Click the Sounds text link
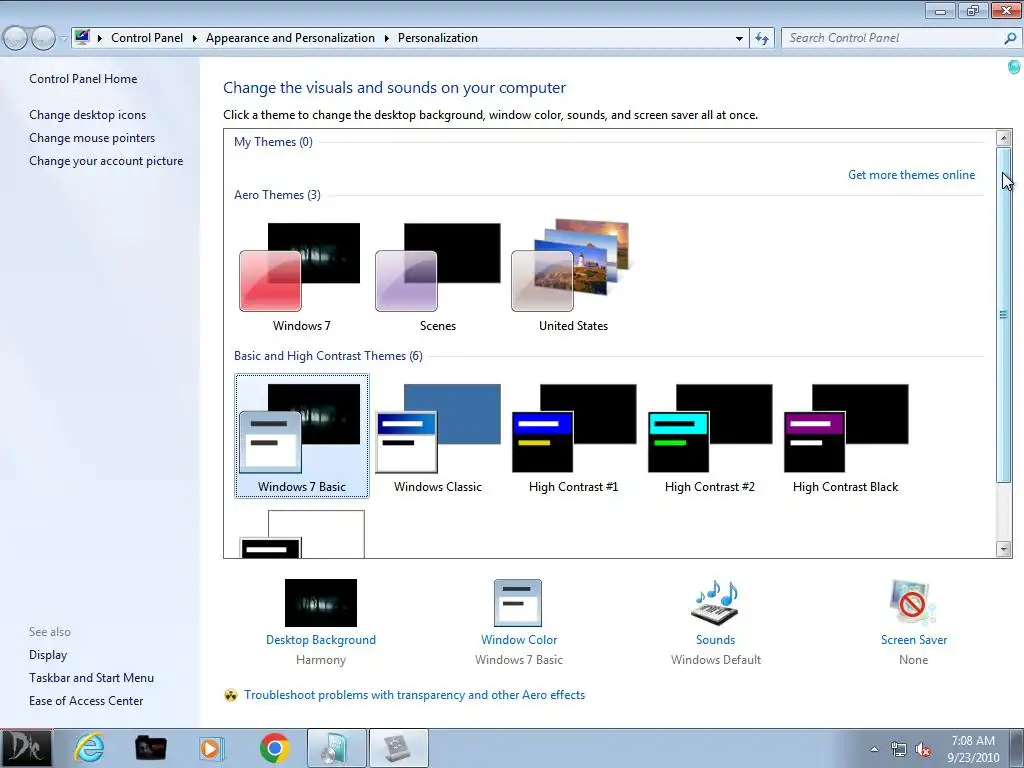This screenshot has height=768, width=1024. [715, 640]
